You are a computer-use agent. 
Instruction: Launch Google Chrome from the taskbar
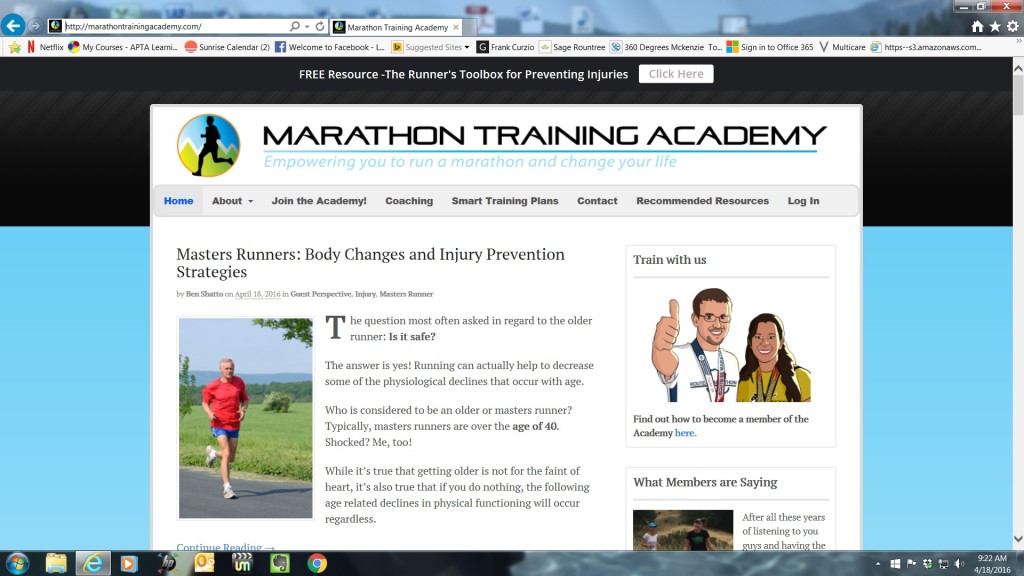pyautogui.click(x=317, y=563)
